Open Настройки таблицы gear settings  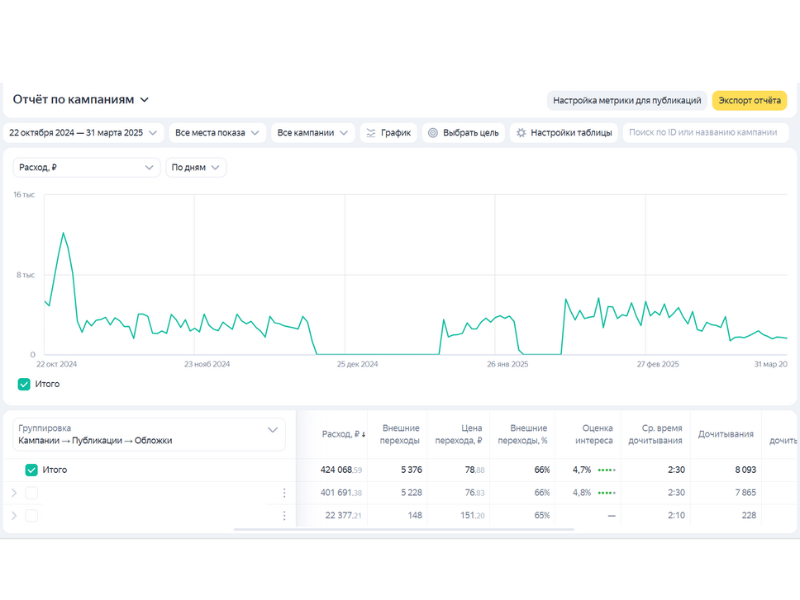coord(564,133)
